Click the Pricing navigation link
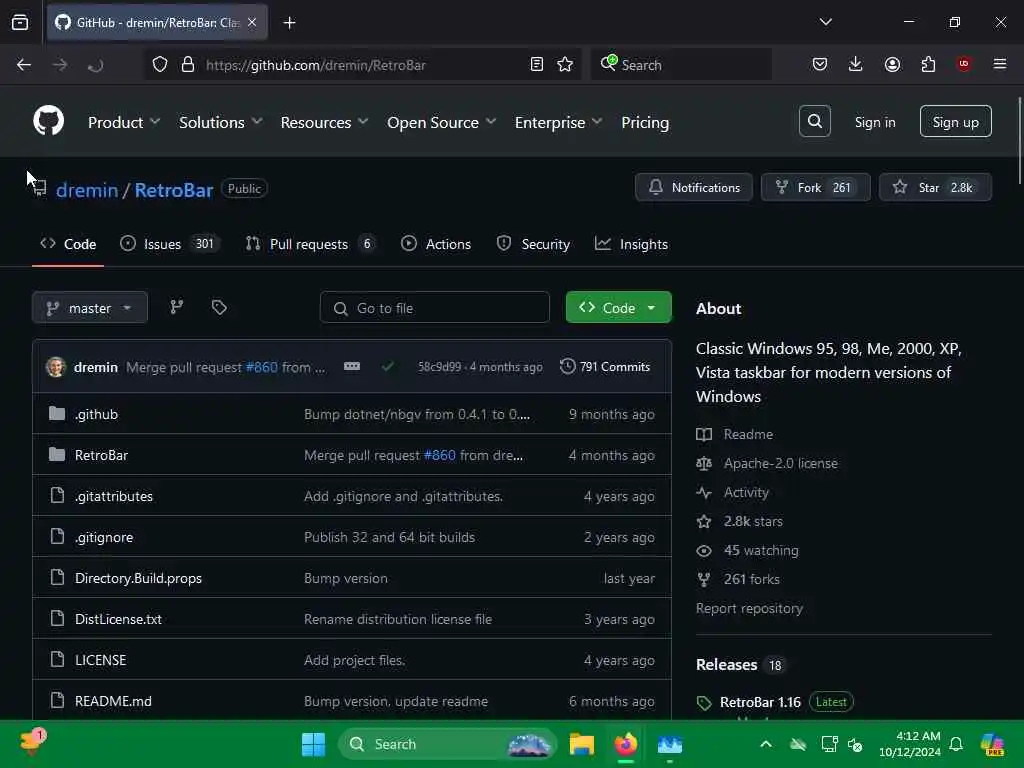Viewport: 1024px width, 768px height. click(x=645, y=122)
